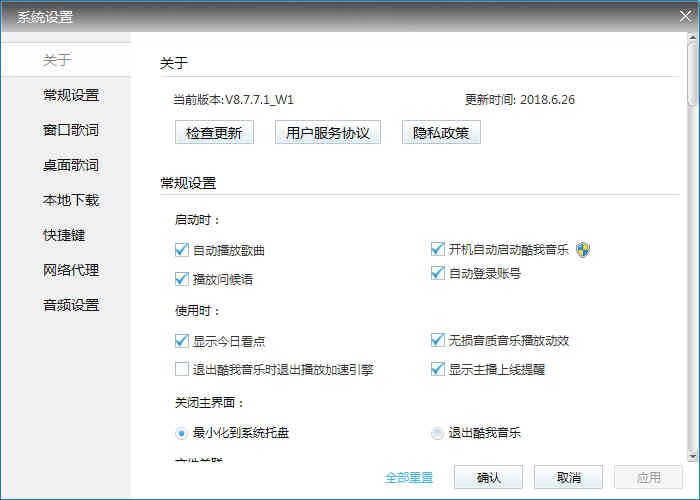Toggle 播放问候语 checkbox
This screenshot has height=500, width=700.
pos(182,278)
